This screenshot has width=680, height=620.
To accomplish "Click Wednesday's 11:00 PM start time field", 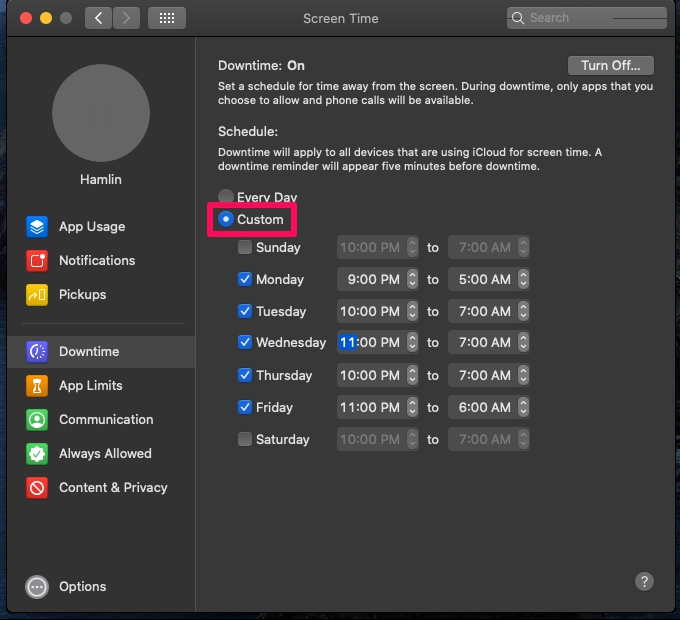I will tap(372, 343).
